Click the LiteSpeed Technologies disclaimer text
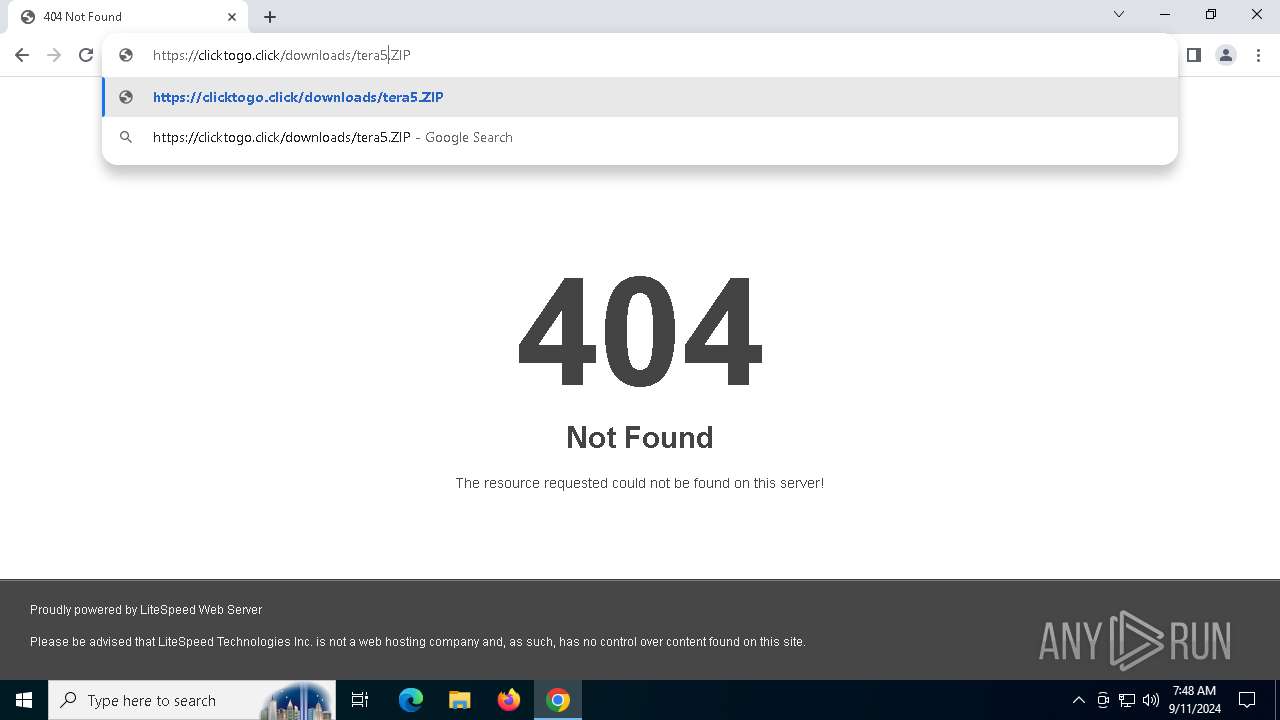This screenshot has height=720, width=1280. pyautogui.click(x=418, y=642)
